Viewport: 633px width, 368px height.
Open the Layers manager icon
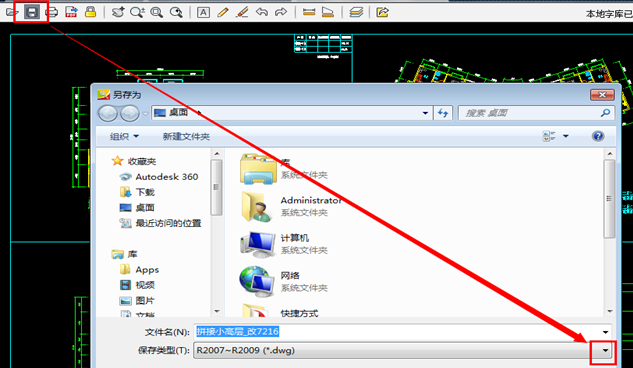click(x=356, y=12)
